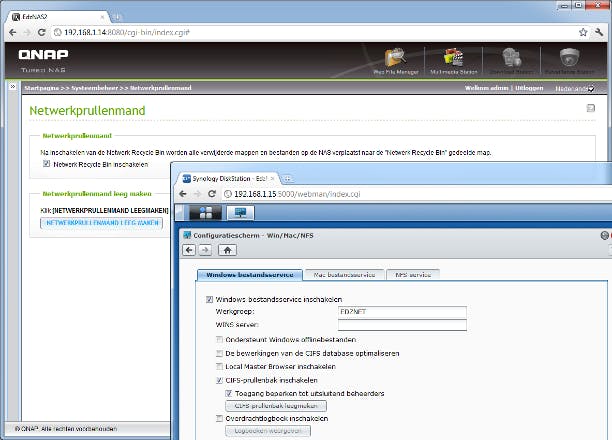
Task: Click the Netwerkprullenmand page heading
Action: [87, 110]
